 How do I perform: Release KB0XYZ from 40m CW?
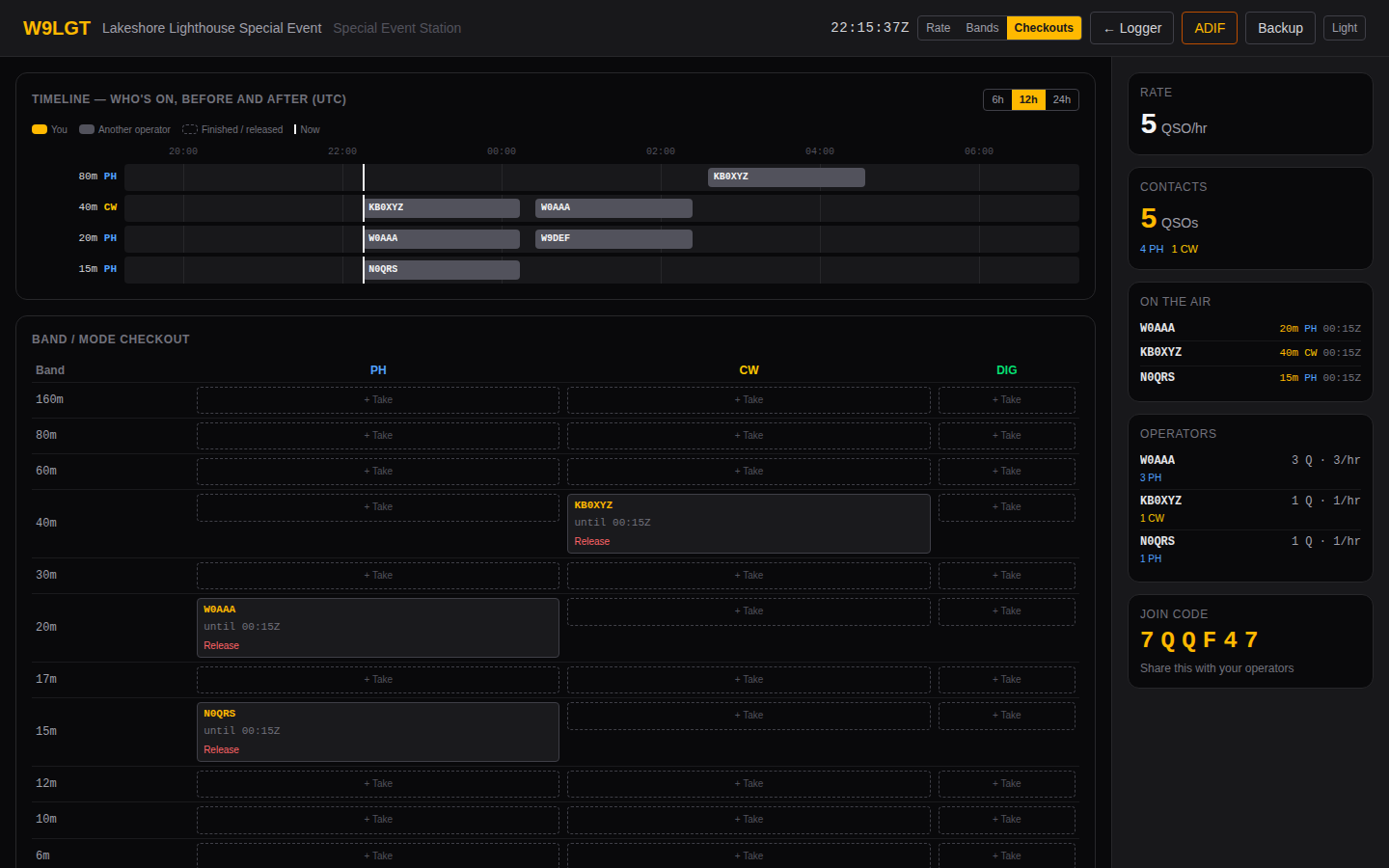click(592, 542)
